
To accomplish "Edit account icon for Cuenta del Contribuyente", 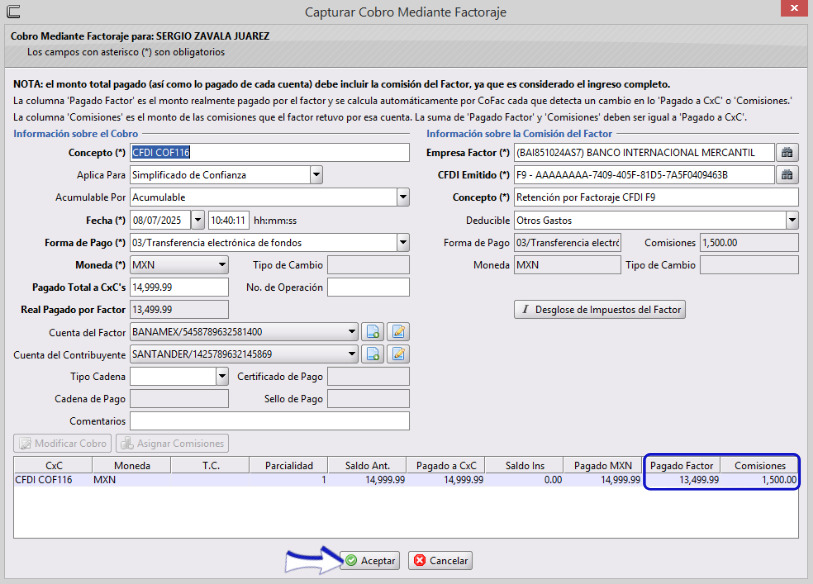I will tap(398, 354).
